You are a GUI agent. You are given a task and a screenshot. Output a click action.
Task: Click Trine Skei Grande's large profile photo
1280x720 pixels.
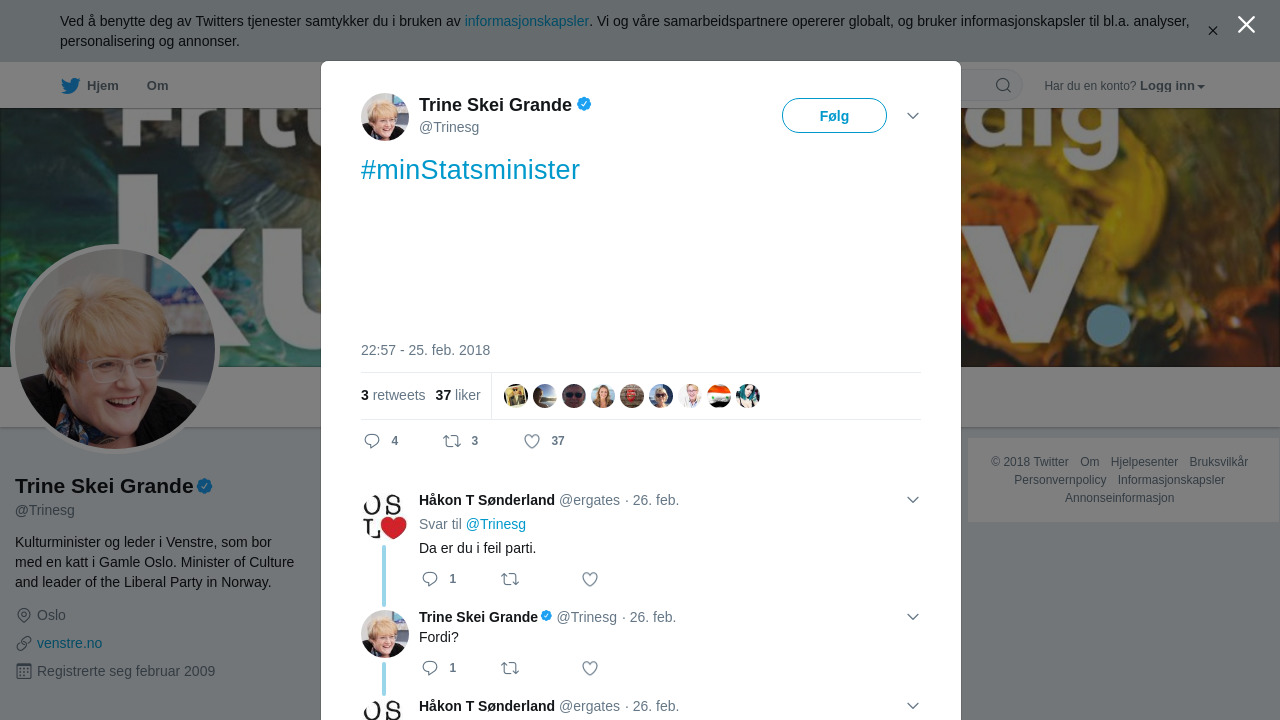[x=115, y=349]
